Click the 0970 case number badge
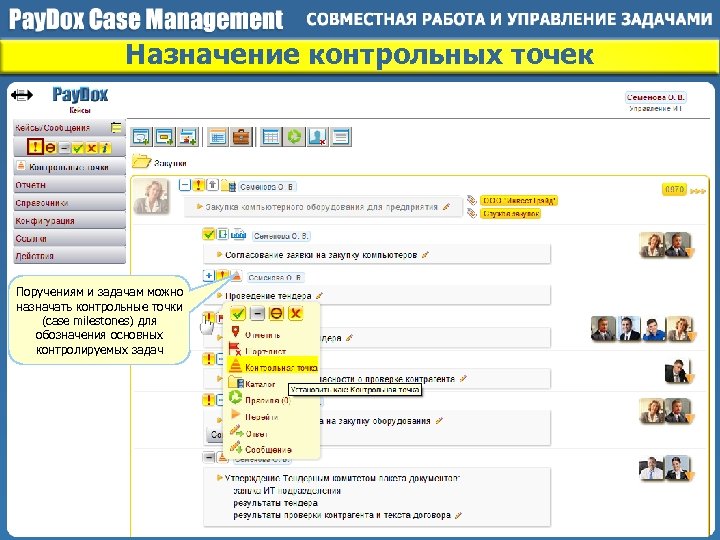The image size is (720, 540). 675,189
